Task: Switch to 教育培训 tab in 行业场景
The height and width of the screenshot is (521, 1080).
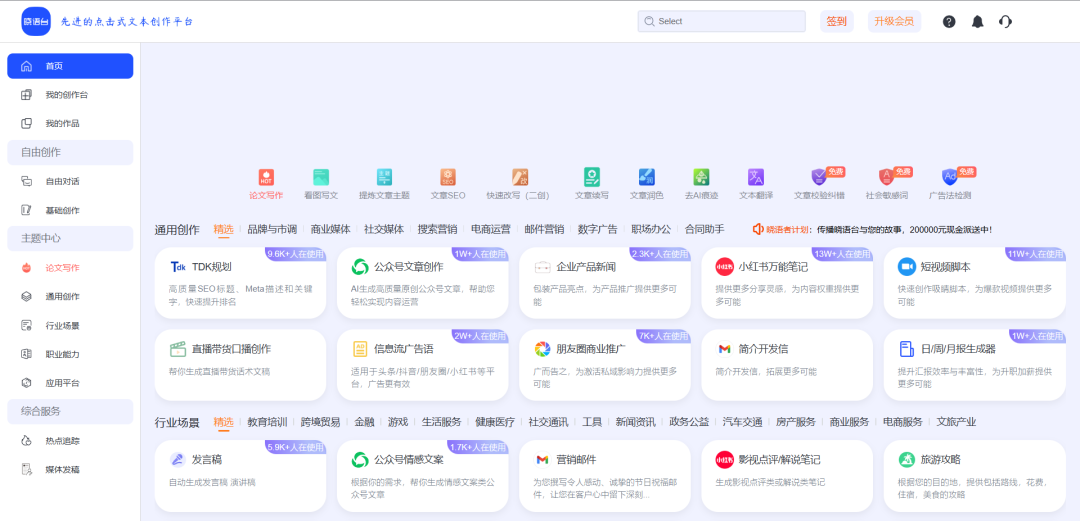Action: point(267,422)
